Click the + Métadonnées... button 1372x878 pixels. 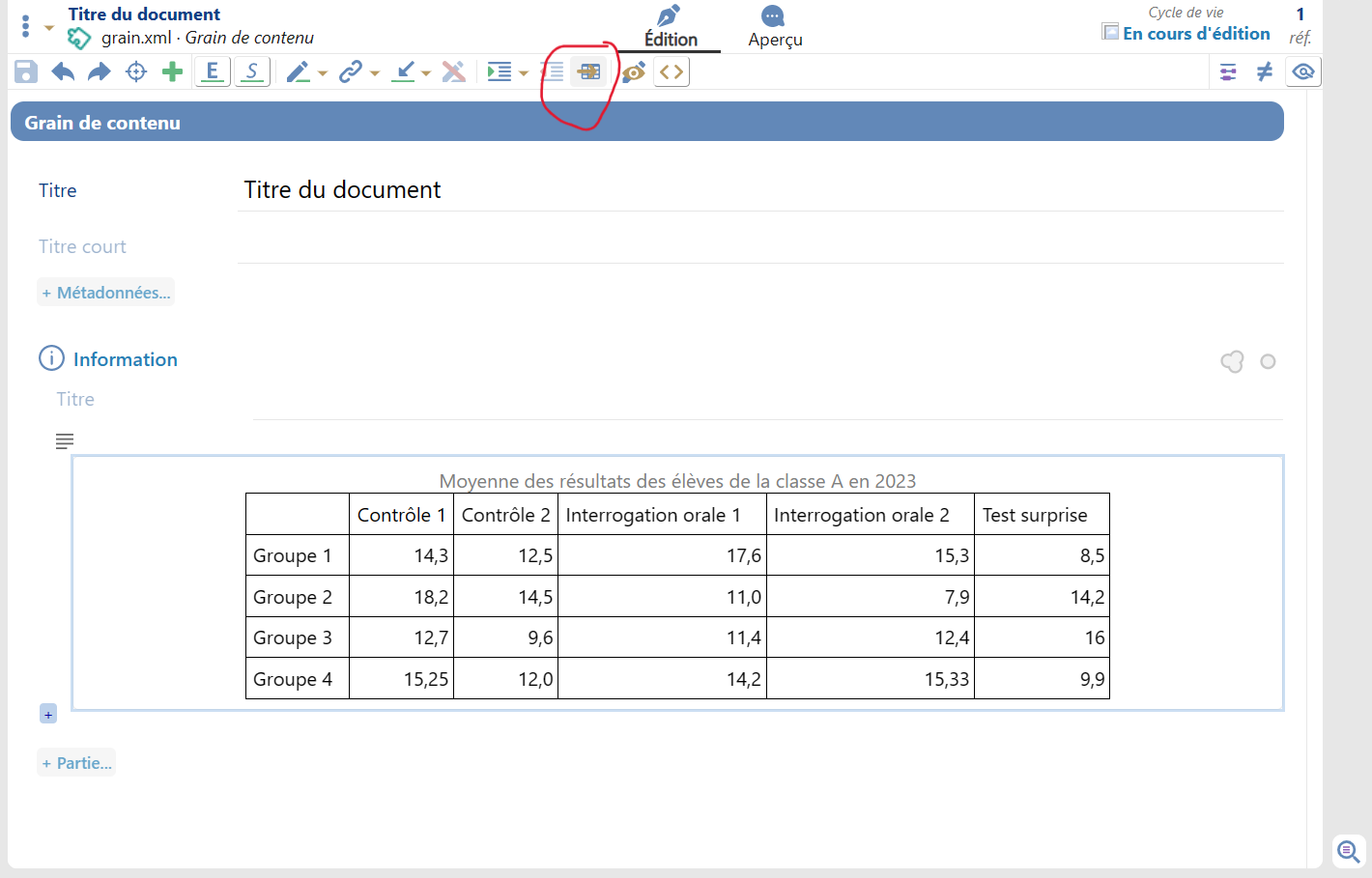click(106, 293)
